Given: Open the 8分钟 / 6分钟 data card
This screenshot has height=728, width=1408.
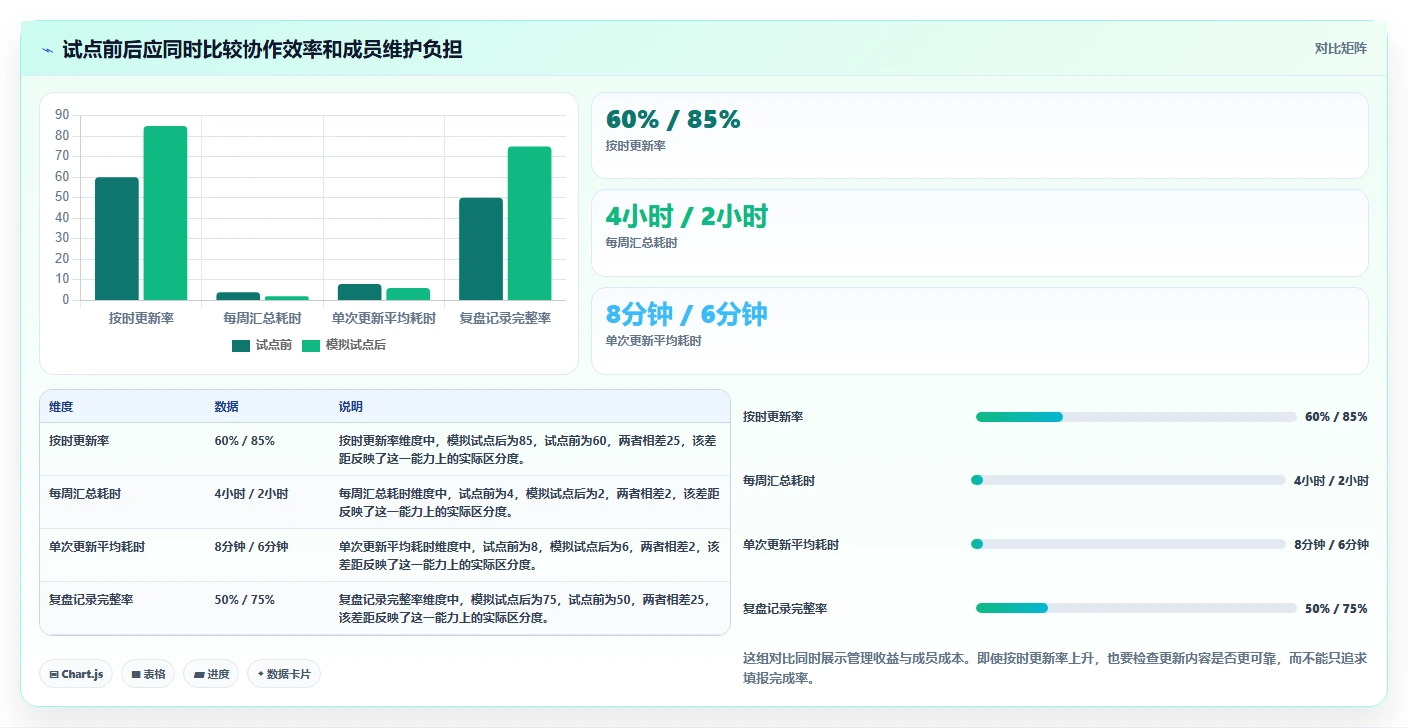Looking at the screenshot, I should pos(979,330).
